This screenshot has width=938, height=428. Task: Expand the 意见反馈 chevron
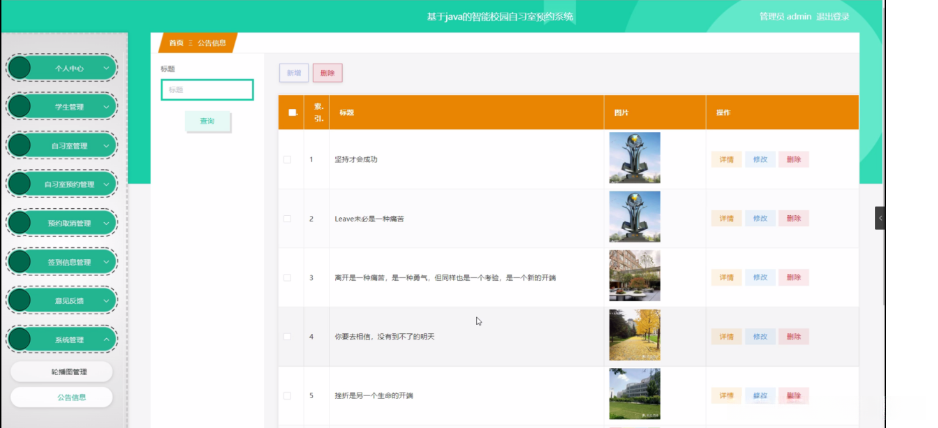coord(106,300)
